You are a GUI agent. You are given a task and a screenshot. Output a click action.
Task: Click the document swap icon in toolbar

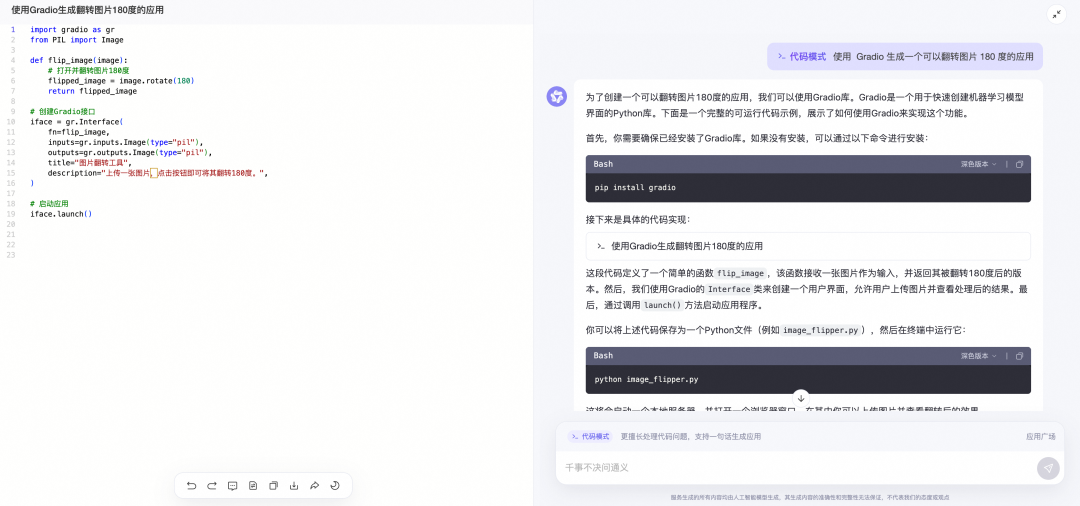(253, 485)
